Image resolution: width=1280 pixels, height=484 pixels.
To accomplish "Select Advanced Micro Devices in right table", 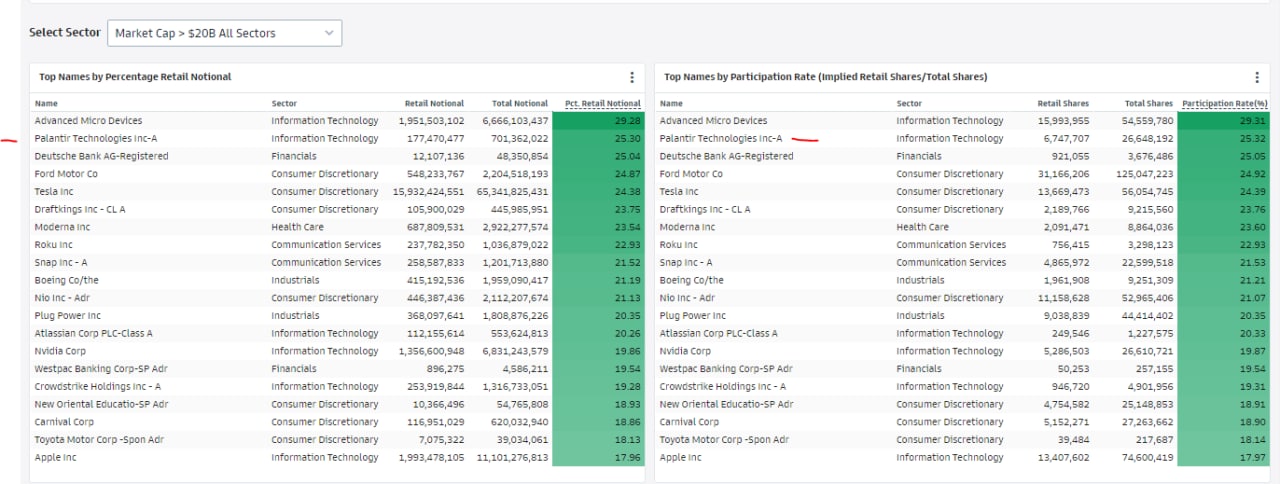I will (714, 121).
